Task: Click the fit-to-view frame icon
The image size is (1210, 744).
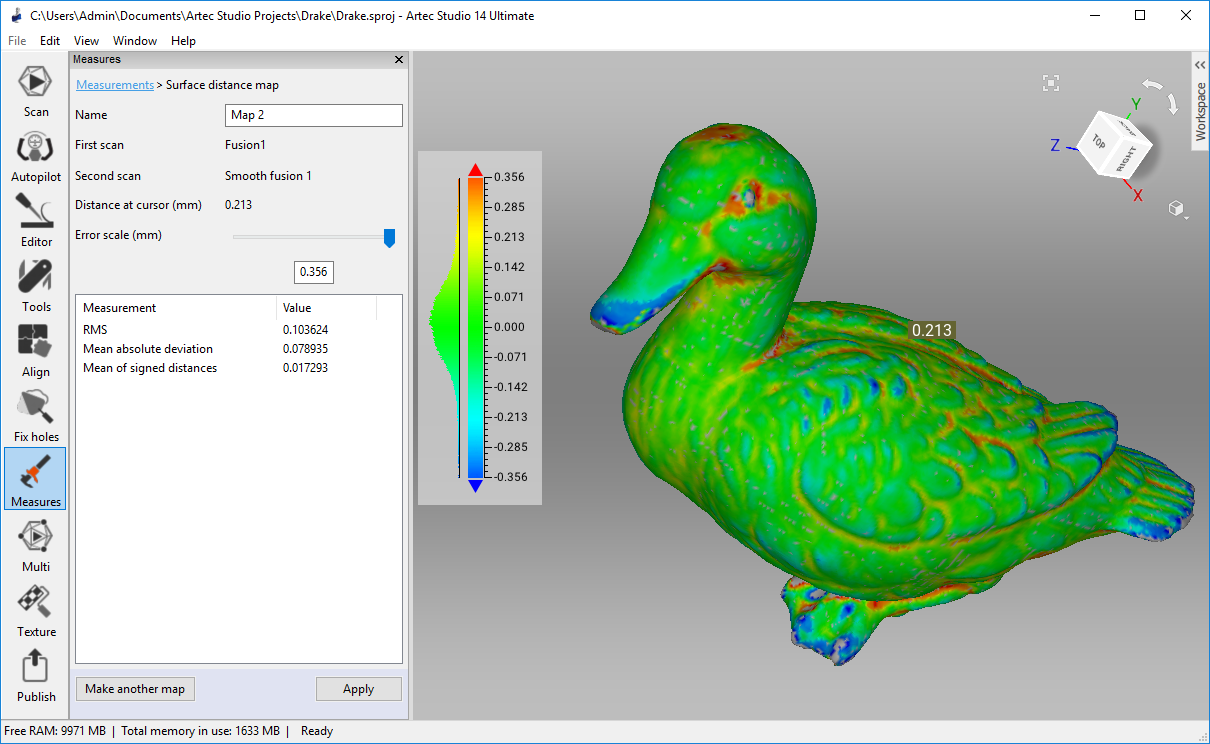Action: (x=1050, y=83)
